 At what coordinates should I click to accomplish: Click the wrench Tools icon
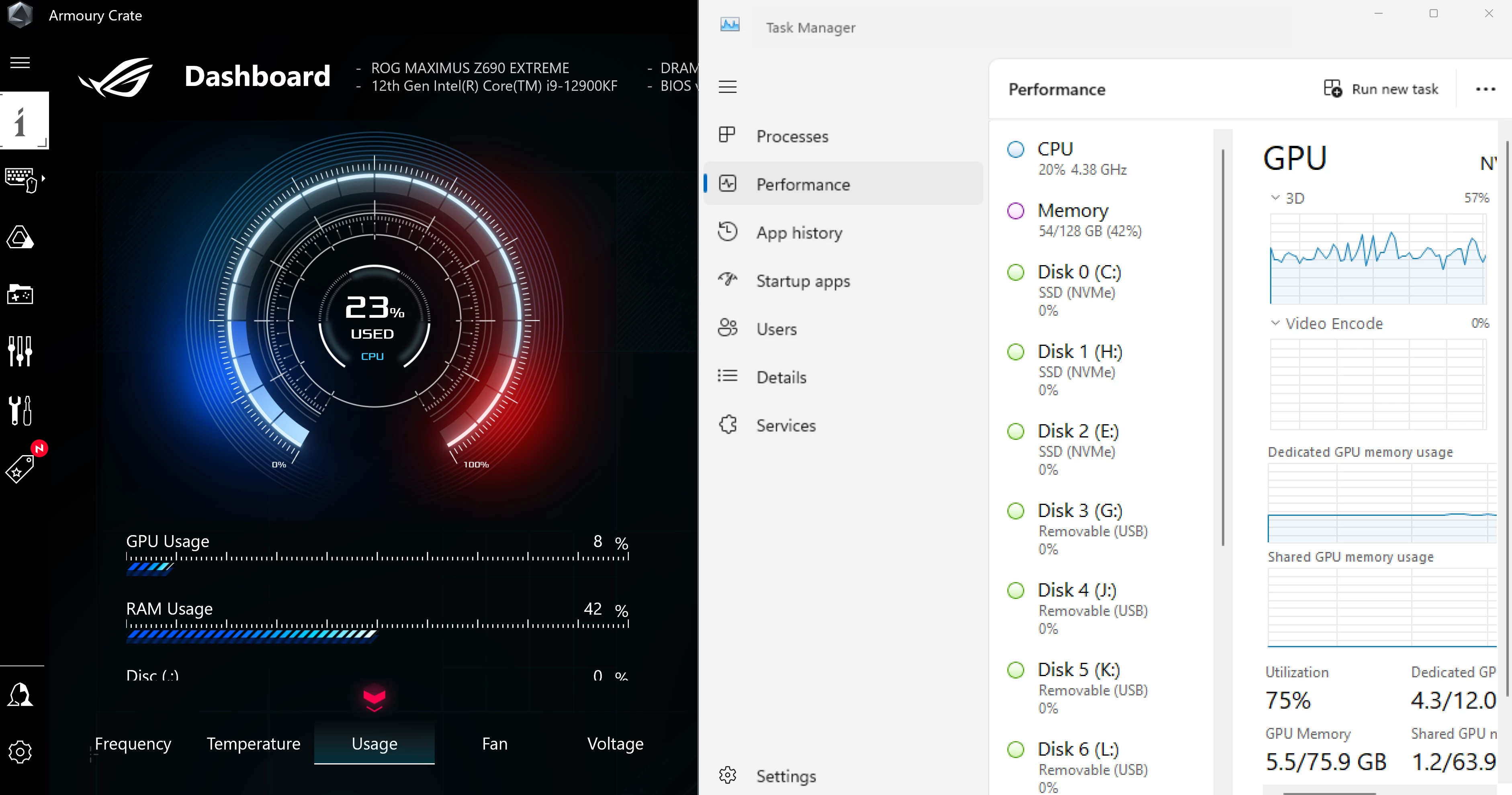20,410
